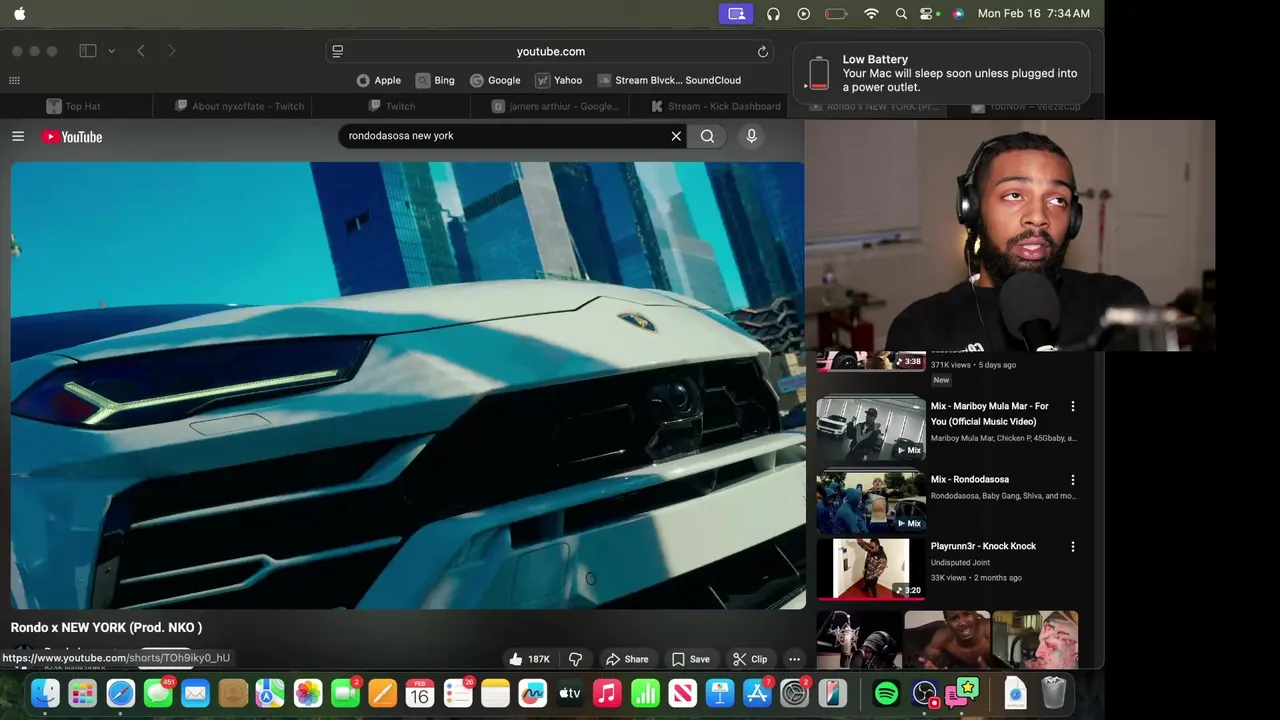Viewport: 1280px width, 720px height.
Task: Click the video player area
Action: pyautogui.click(x=408, y=386)
